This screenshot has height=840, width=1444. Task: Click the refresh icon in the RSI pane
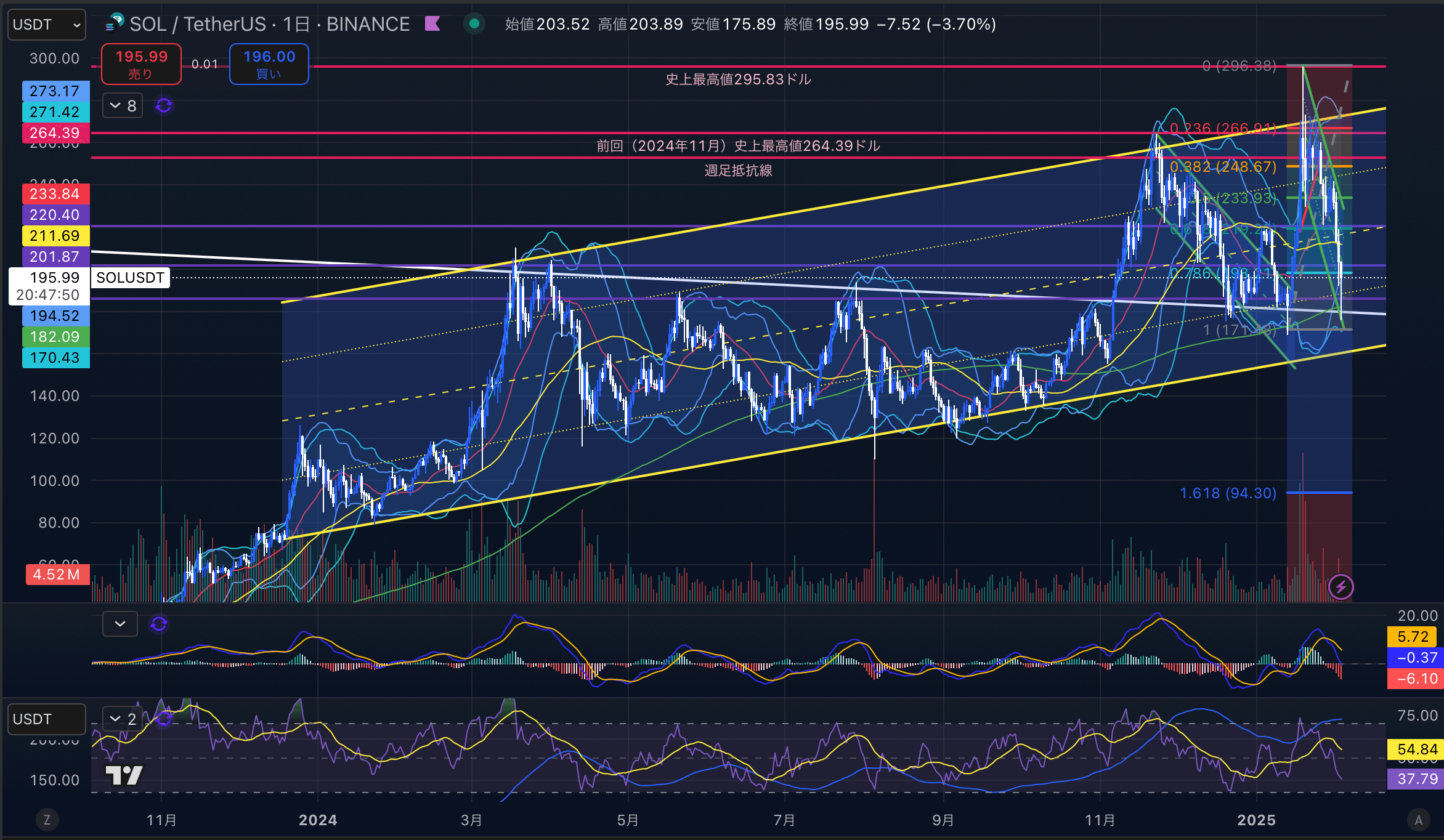click(x=164, y=718)
